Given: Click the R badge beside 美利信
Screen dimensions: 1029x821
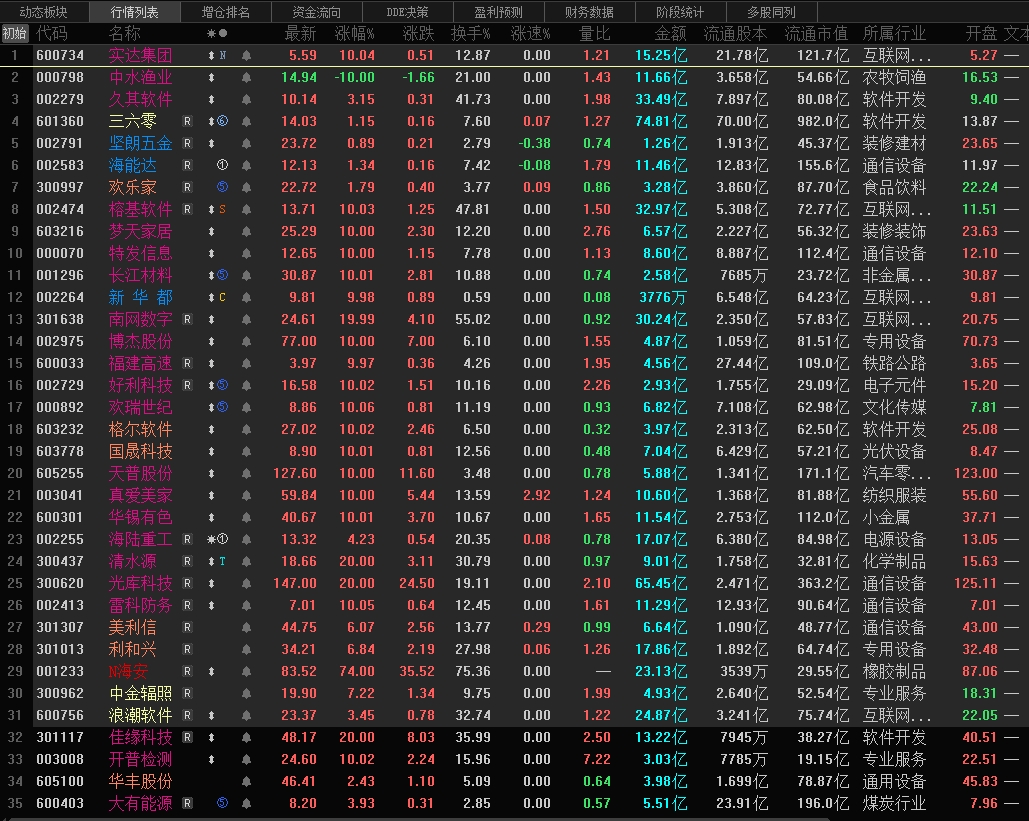Looking at the screenshot, I should point(187,627).
